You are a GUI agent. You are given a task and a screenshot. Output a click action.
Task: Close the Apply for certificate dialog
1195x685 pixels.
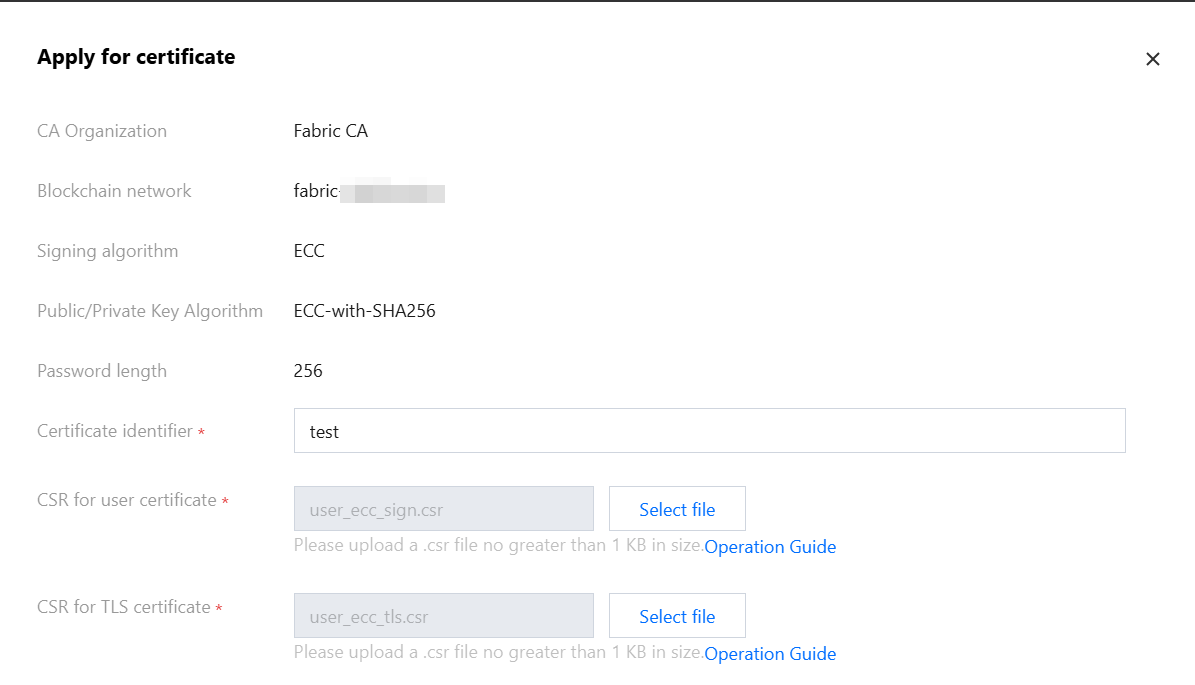pos(1152,59)
